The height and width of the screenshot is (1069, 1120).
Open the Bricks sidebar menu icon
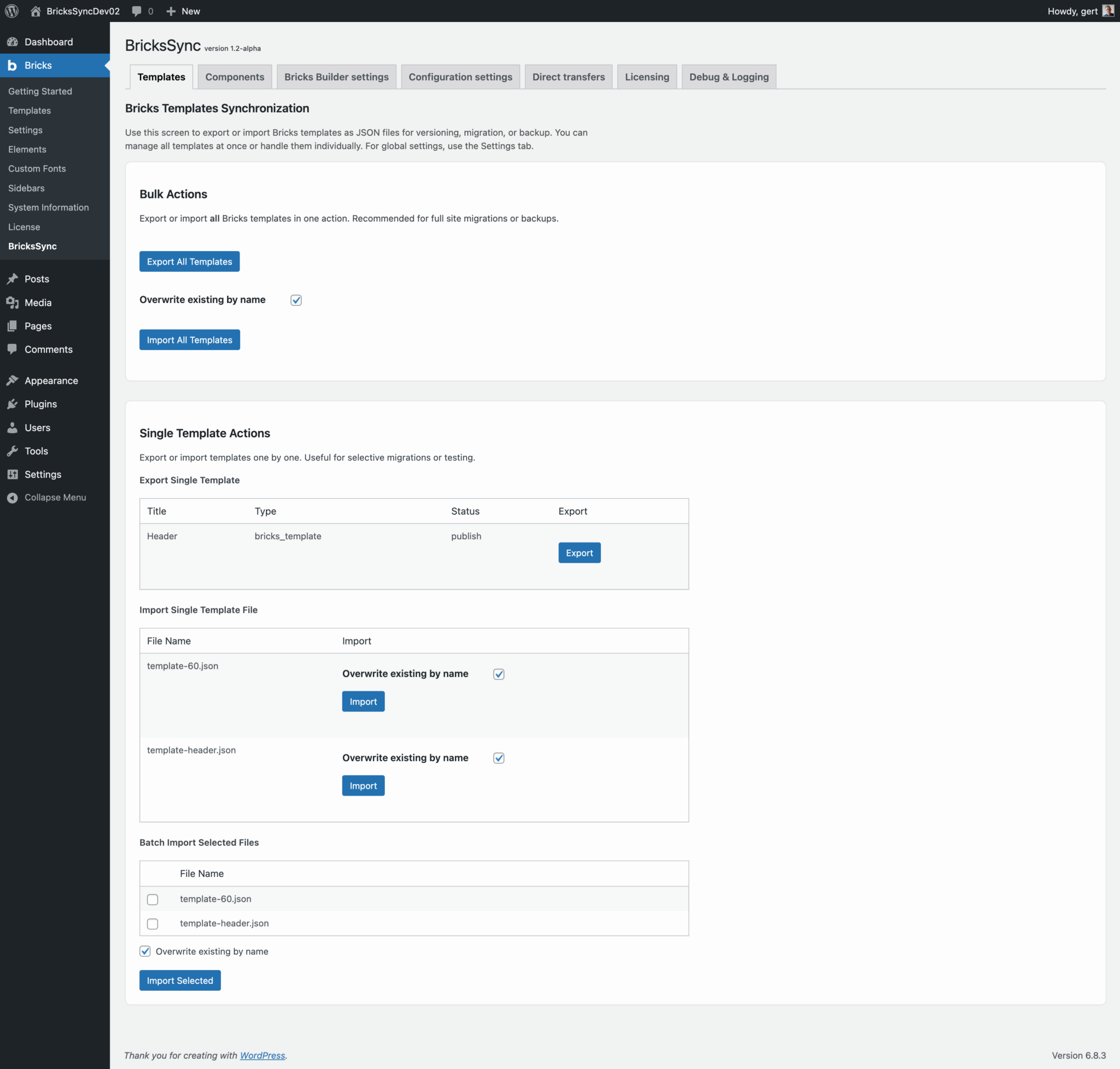[x=13, y=65]
